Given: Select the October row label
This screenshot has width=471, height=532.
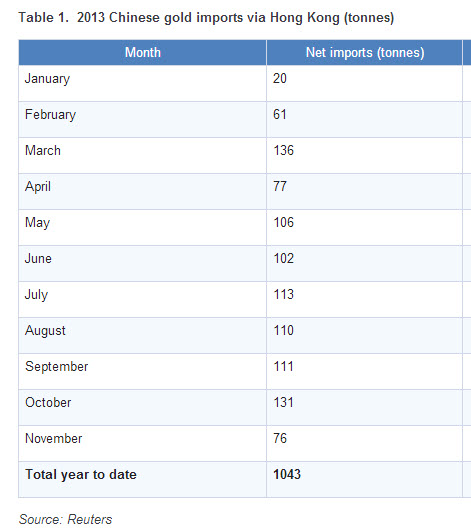Looking at the screenshot, I should (48, 402).
